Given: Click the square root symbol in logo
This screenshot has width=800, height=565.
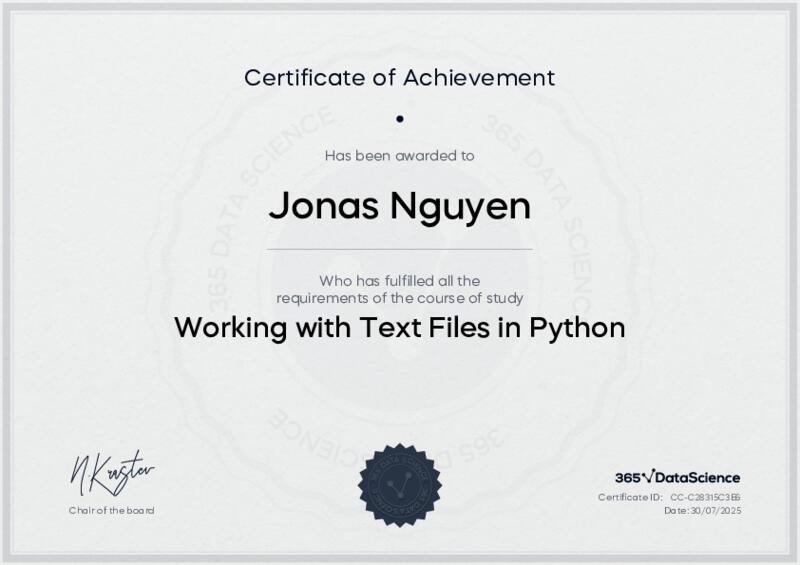Looking at the screenshot, I should coord(646,477).
